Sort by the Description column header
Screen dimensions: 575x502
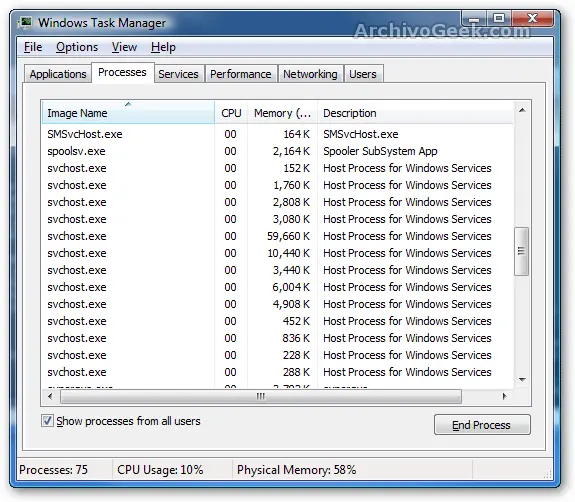pyautogui.click(x=415, y=113)
